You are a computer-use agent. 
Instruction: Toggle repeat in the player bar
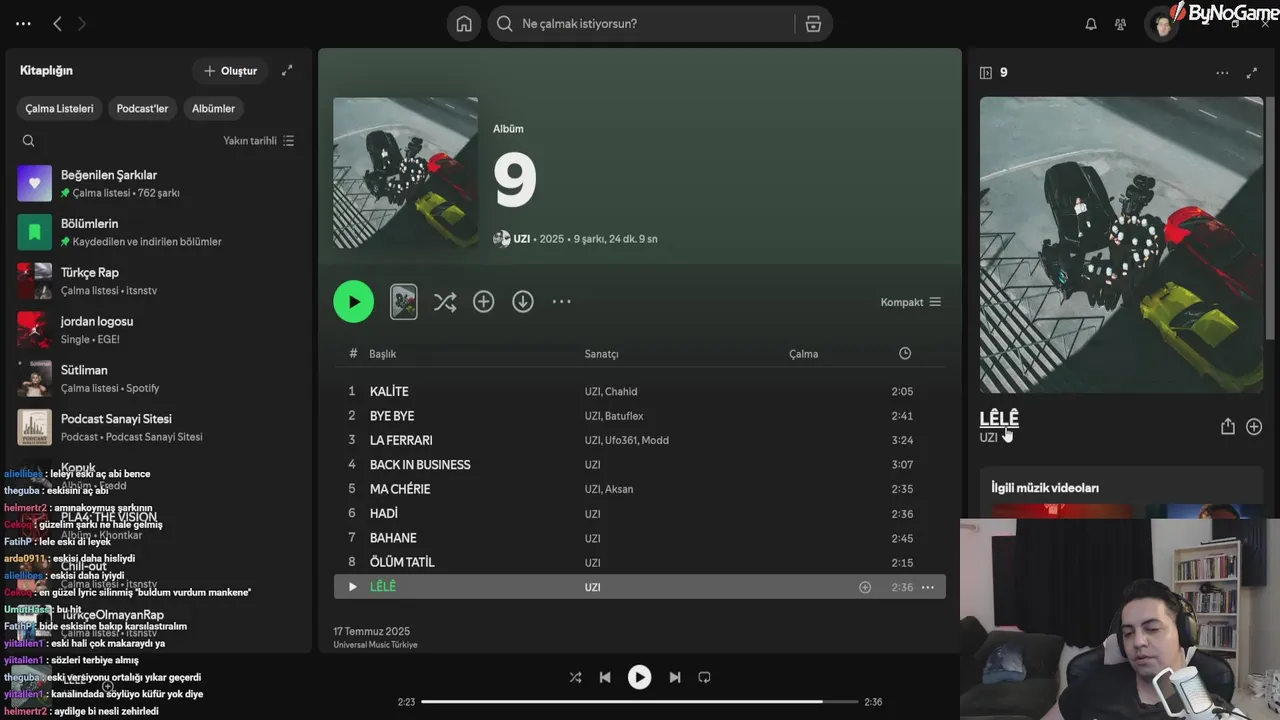click(x=704, y=677)
